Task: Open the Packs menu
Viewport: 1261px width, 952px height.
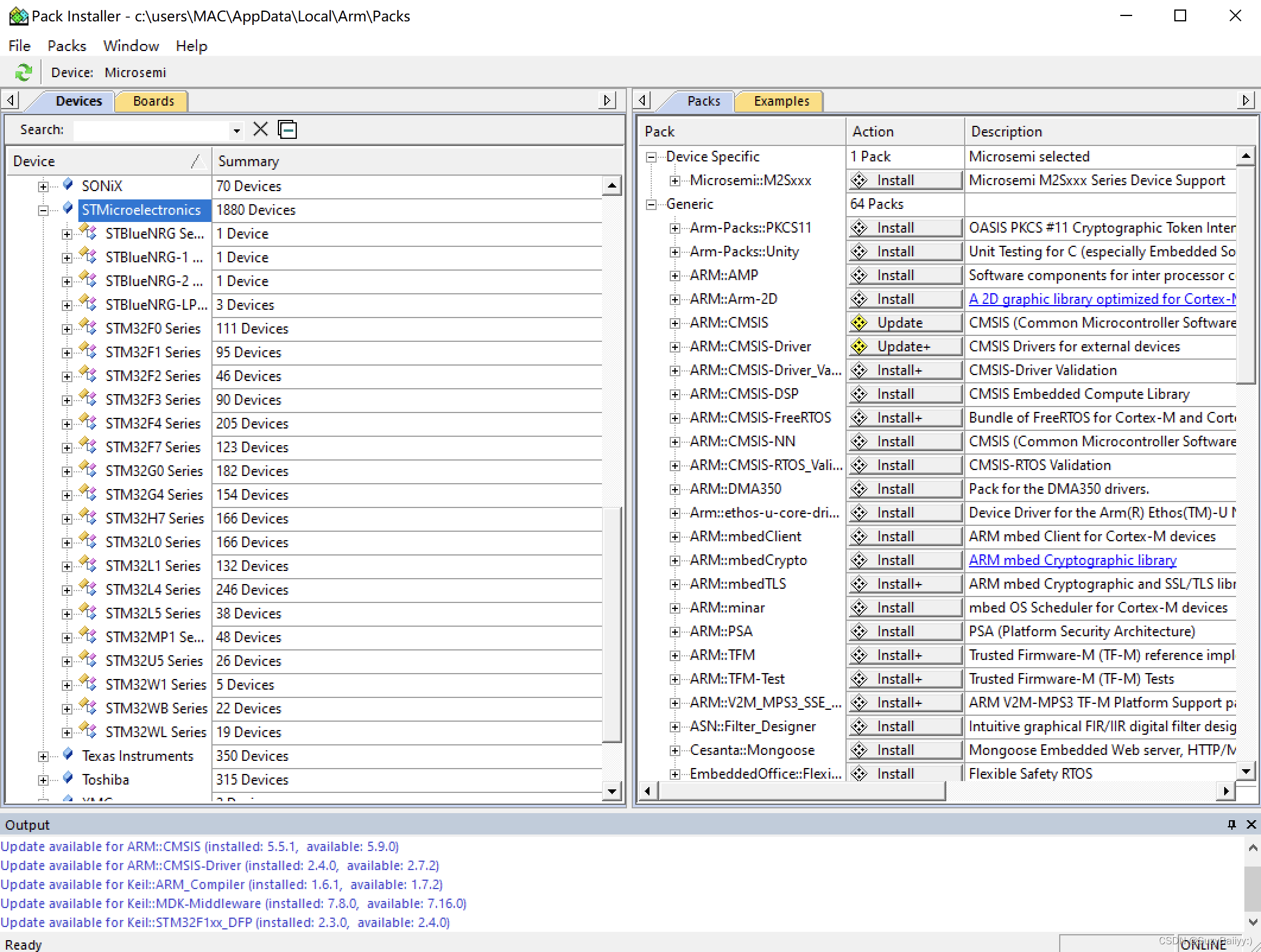Action: (x=66, y=46)
